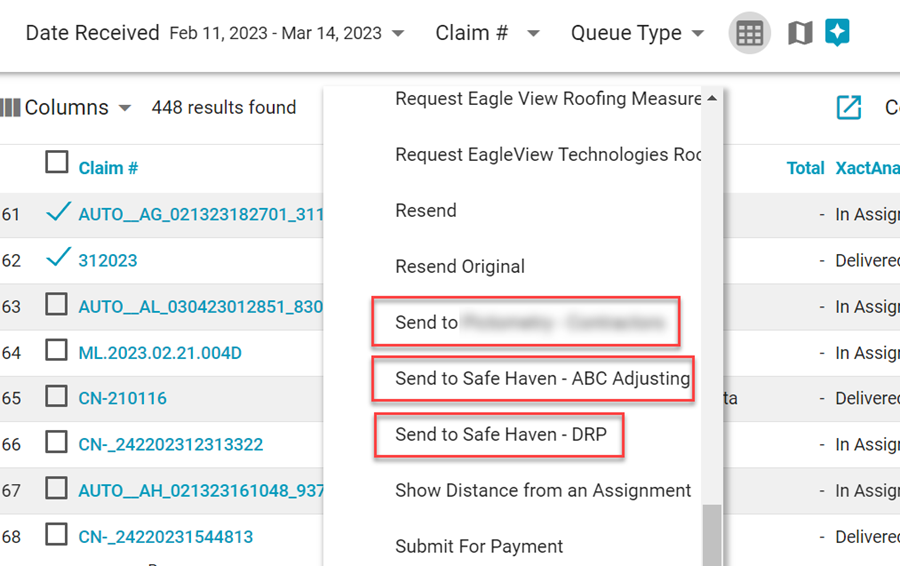Open claim link 312023
This screenshot has width=900, height=566.
[108, 261]
